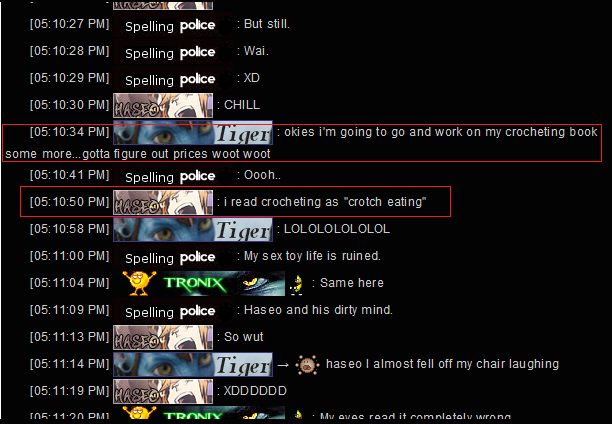
Task: Click Haseo's avatar on the crotch eating message
Action: [x=163, y=202]
